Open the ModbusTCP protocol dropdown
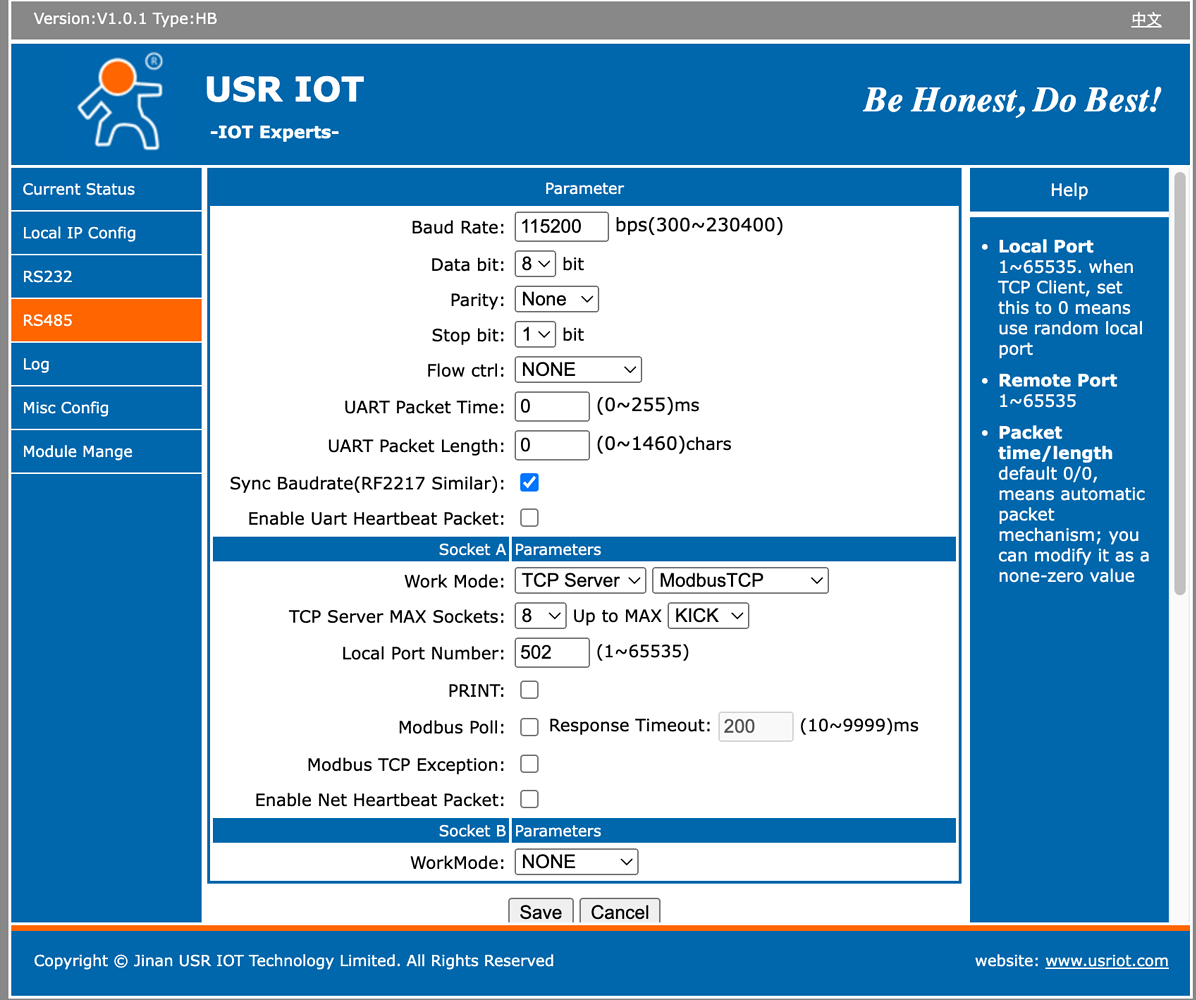Image resolution: width=1196 pixels, height=1000 pixels. pyautogui.click(x=740, y=580)
